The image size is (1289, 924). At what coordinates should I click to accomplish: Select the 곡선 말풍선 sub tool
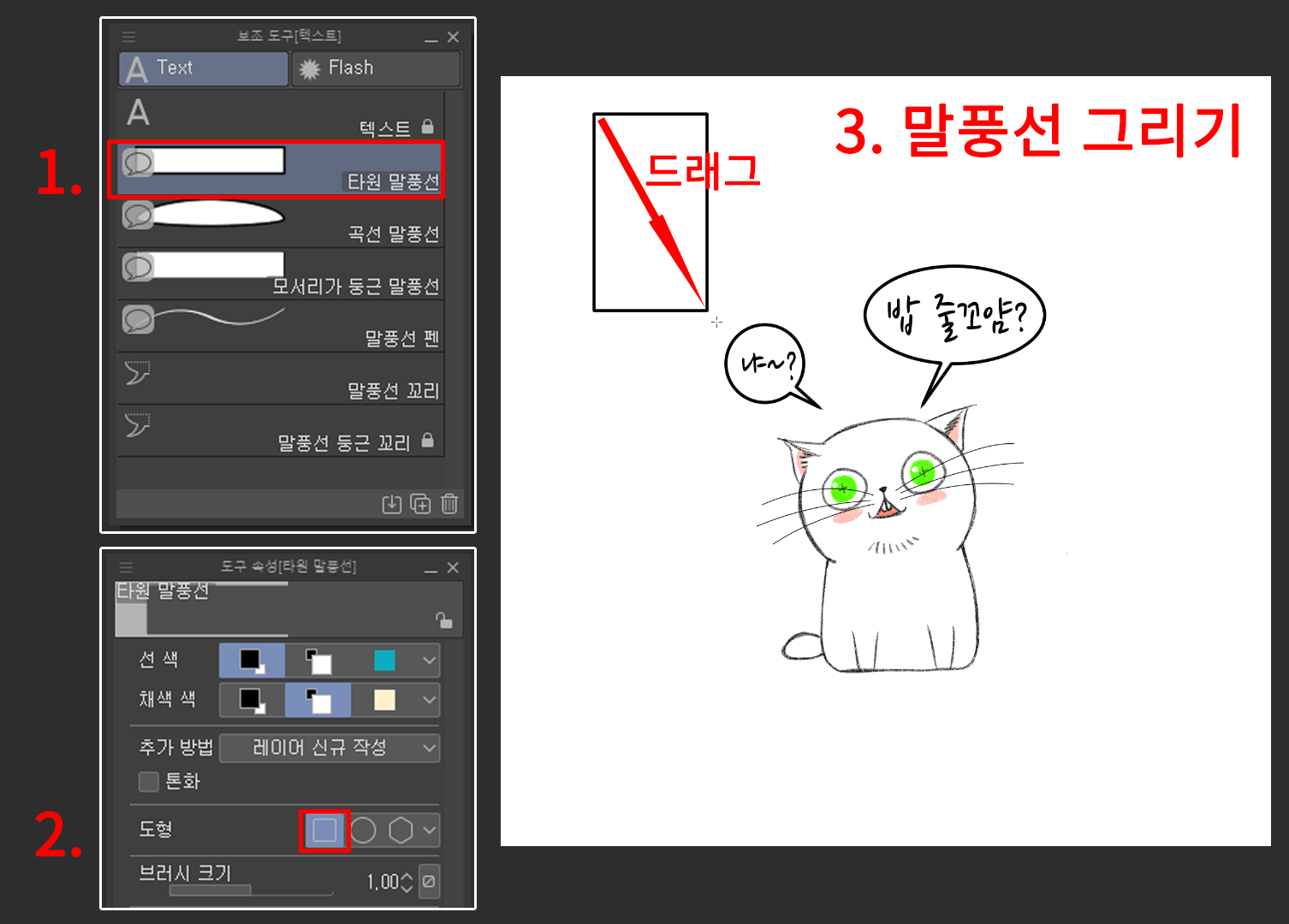click(280, 222)
